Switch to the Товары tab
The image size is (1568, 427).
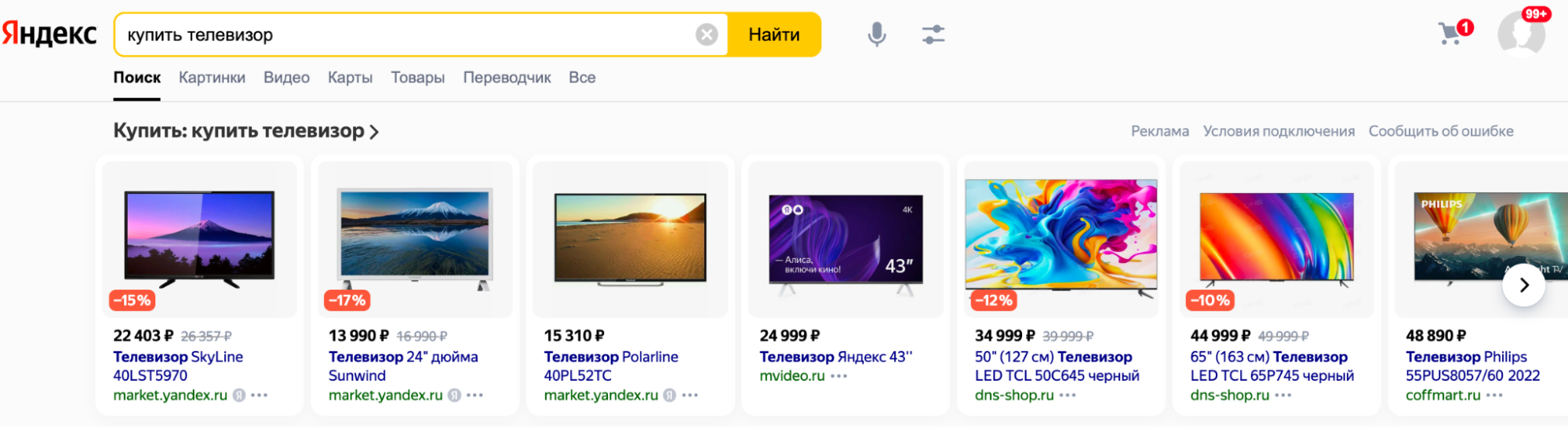tap(417, 78)
